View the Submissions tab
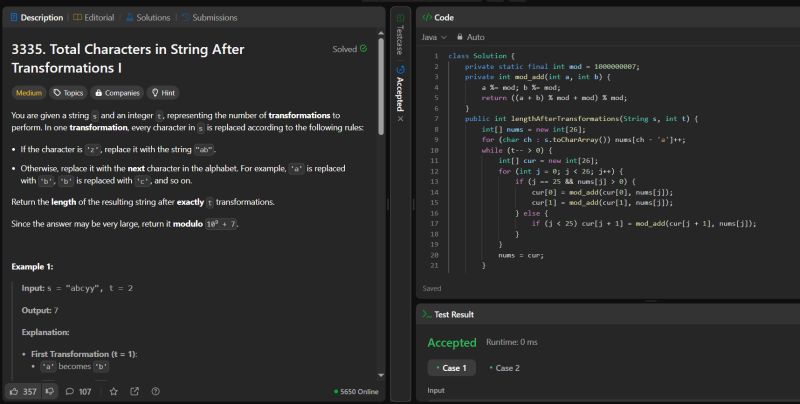Viewport: 800px width, 404px height. 209,17
